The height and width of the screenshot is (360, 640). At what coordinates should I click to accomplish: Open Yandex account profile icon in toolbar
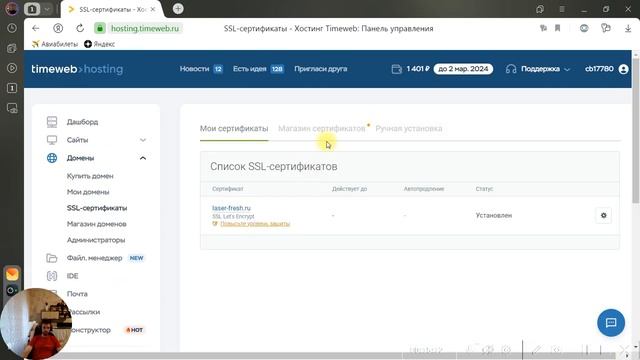click(58, 28)
